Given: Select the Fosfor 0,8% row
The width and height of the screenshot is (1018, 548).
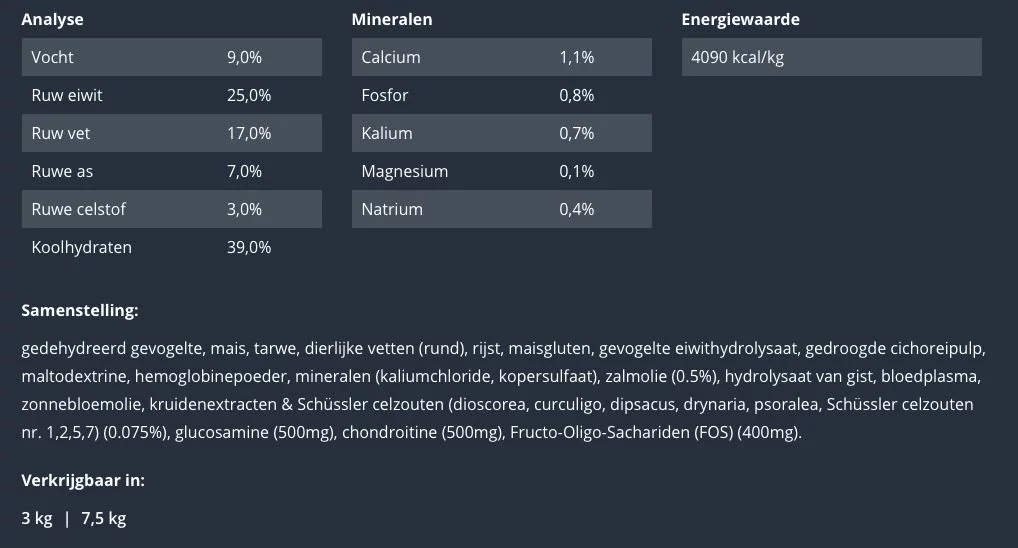Looking at the screenshot, I should 501,95.
